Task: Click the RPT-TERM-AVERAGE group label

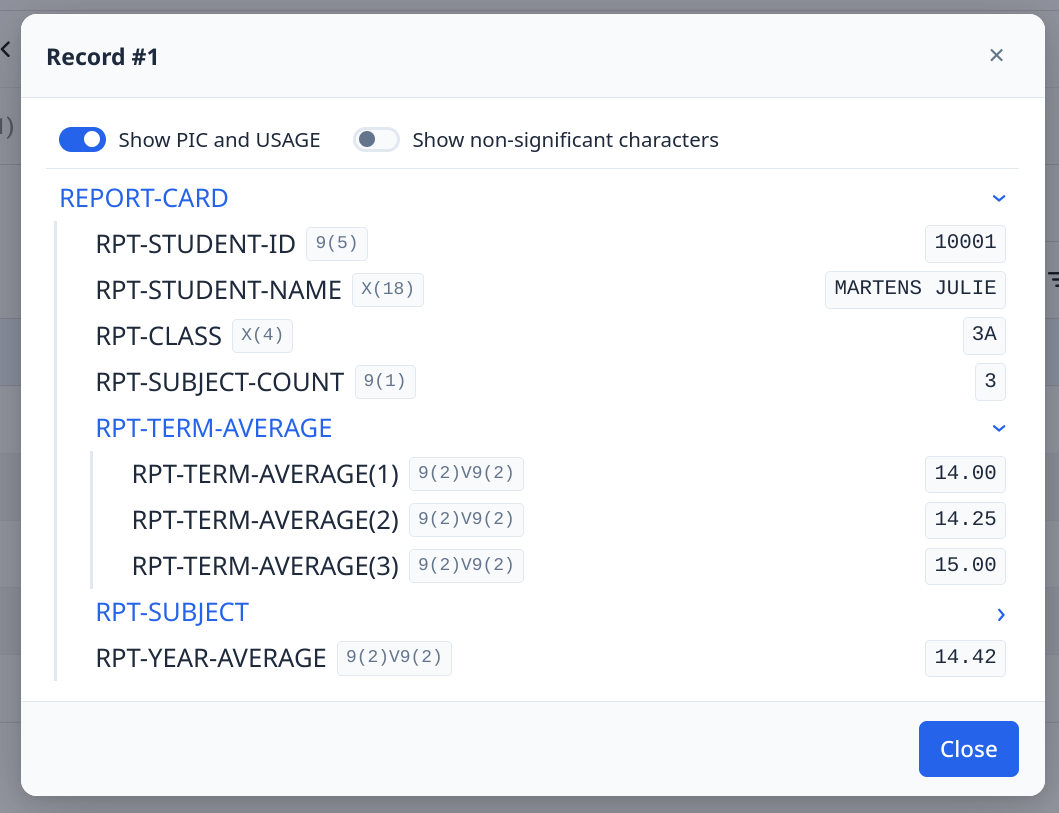Action: (x=214, y=428)
